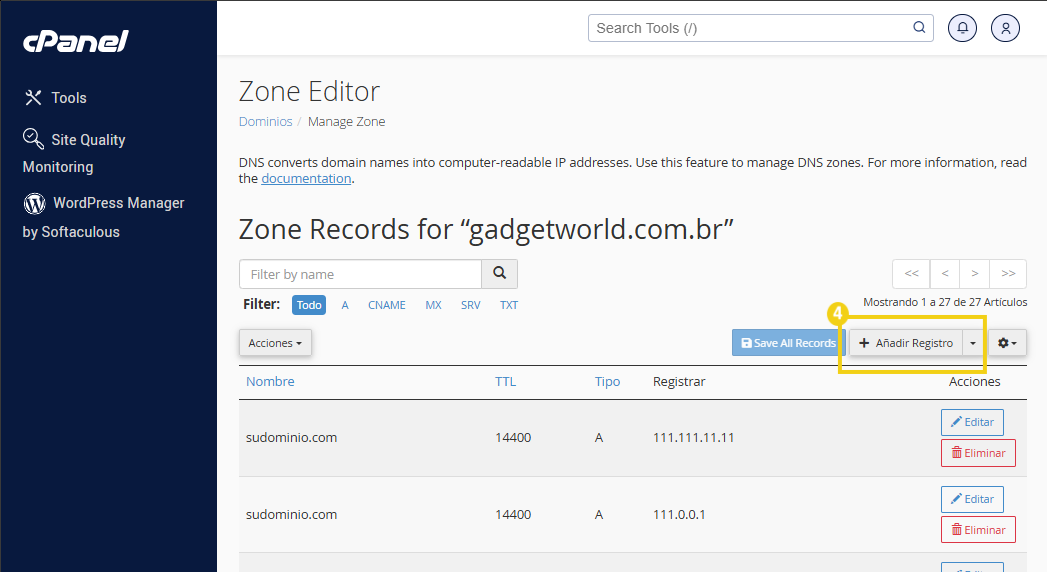The width and height of the screenshot is (1047, 572).
Task: Click the Manage Zone breadcrumb text
Action: coord(346,121)
